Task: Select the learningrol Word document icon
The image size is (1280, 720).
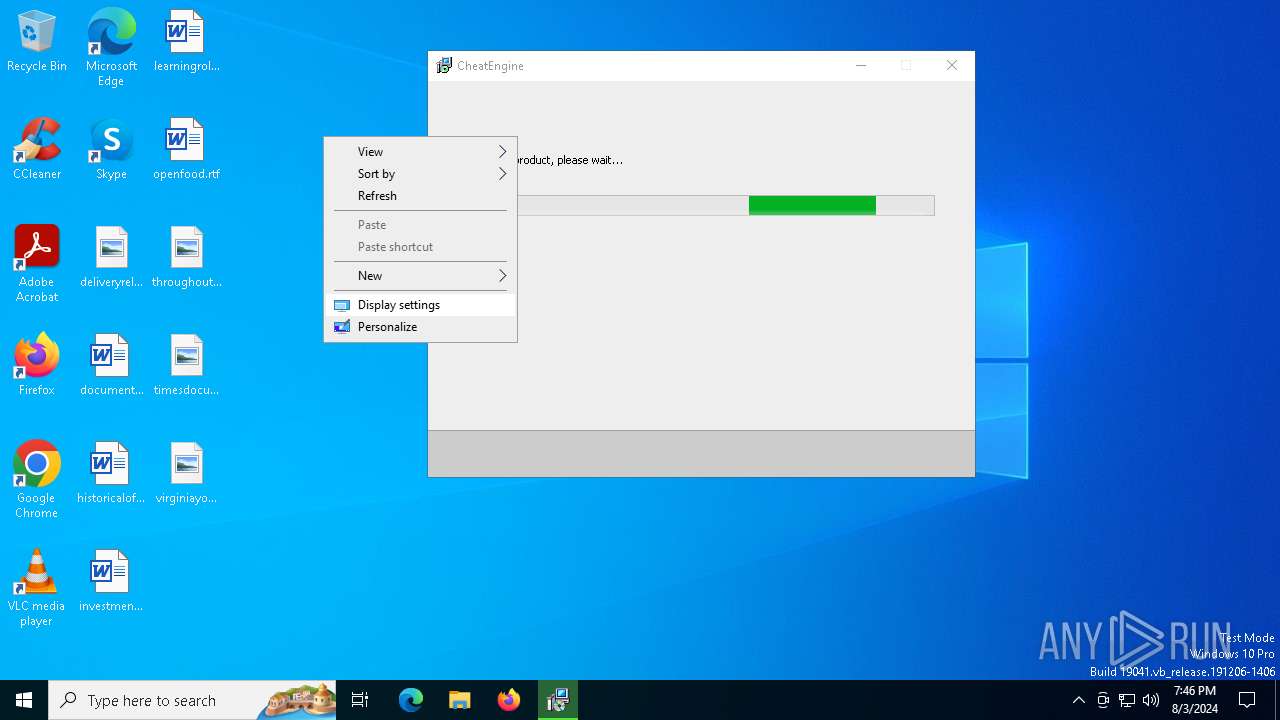Action: (186, 42)
